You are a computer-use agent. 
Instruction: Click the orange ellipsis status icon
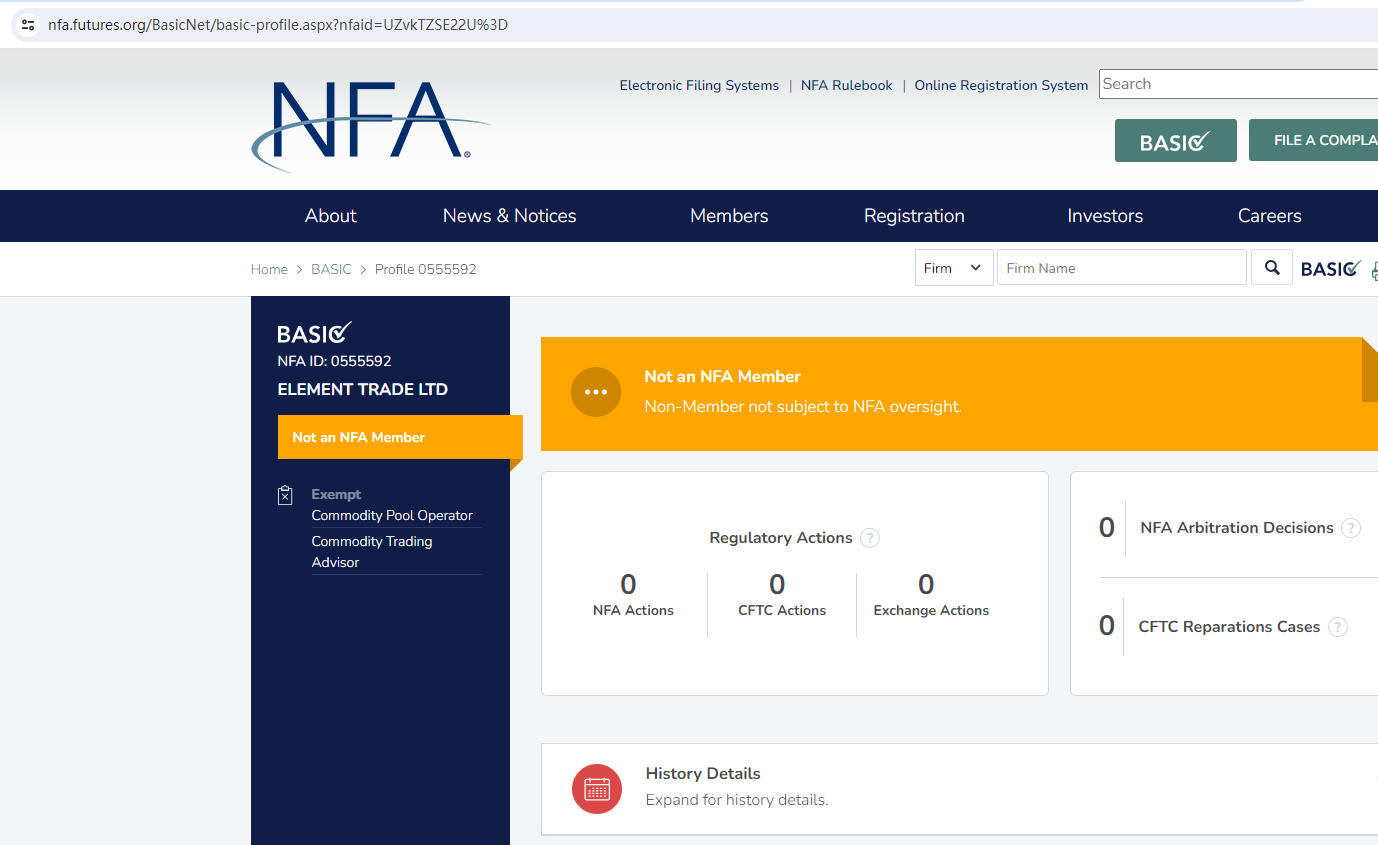pos(596,392)
